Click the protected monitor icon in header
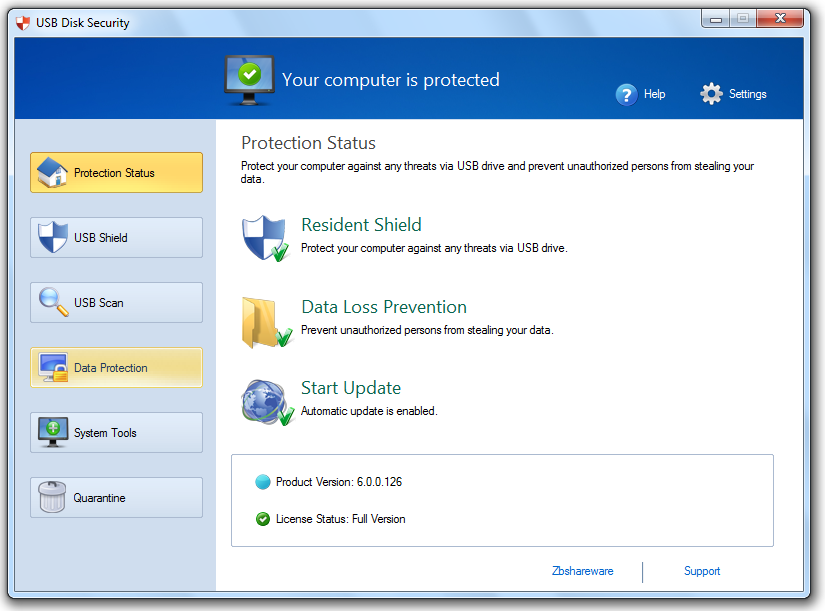825x611 pixels. point(249,81)
